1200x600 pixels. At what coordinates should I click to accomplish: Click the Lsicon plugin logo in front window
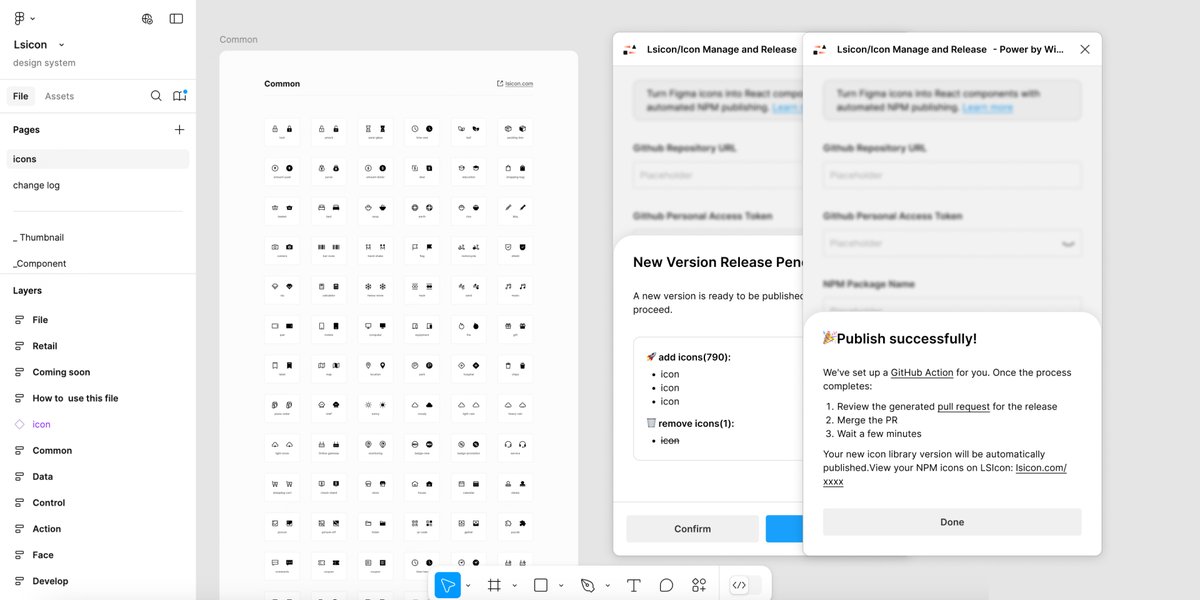point(820,49)
